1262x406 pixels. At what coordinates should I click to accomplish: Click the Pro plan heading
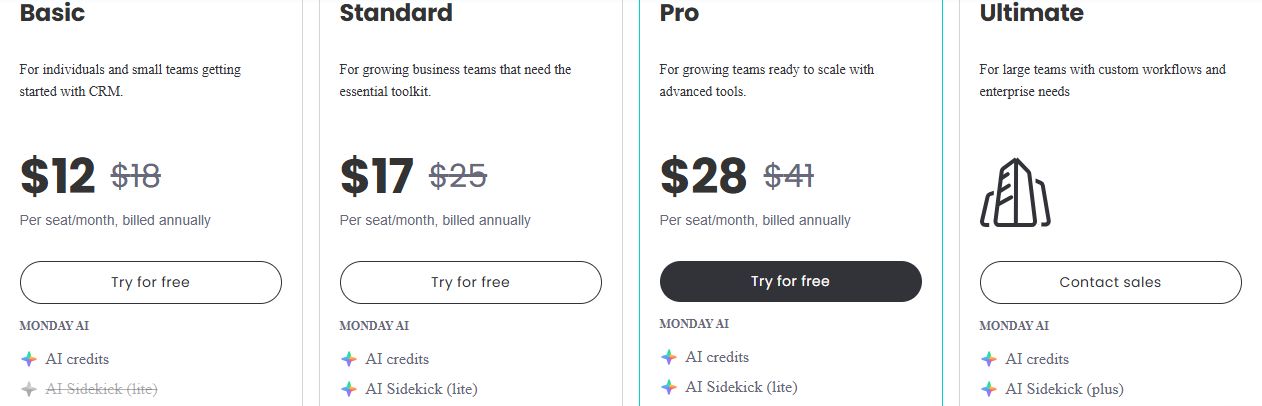coord(679,13)
